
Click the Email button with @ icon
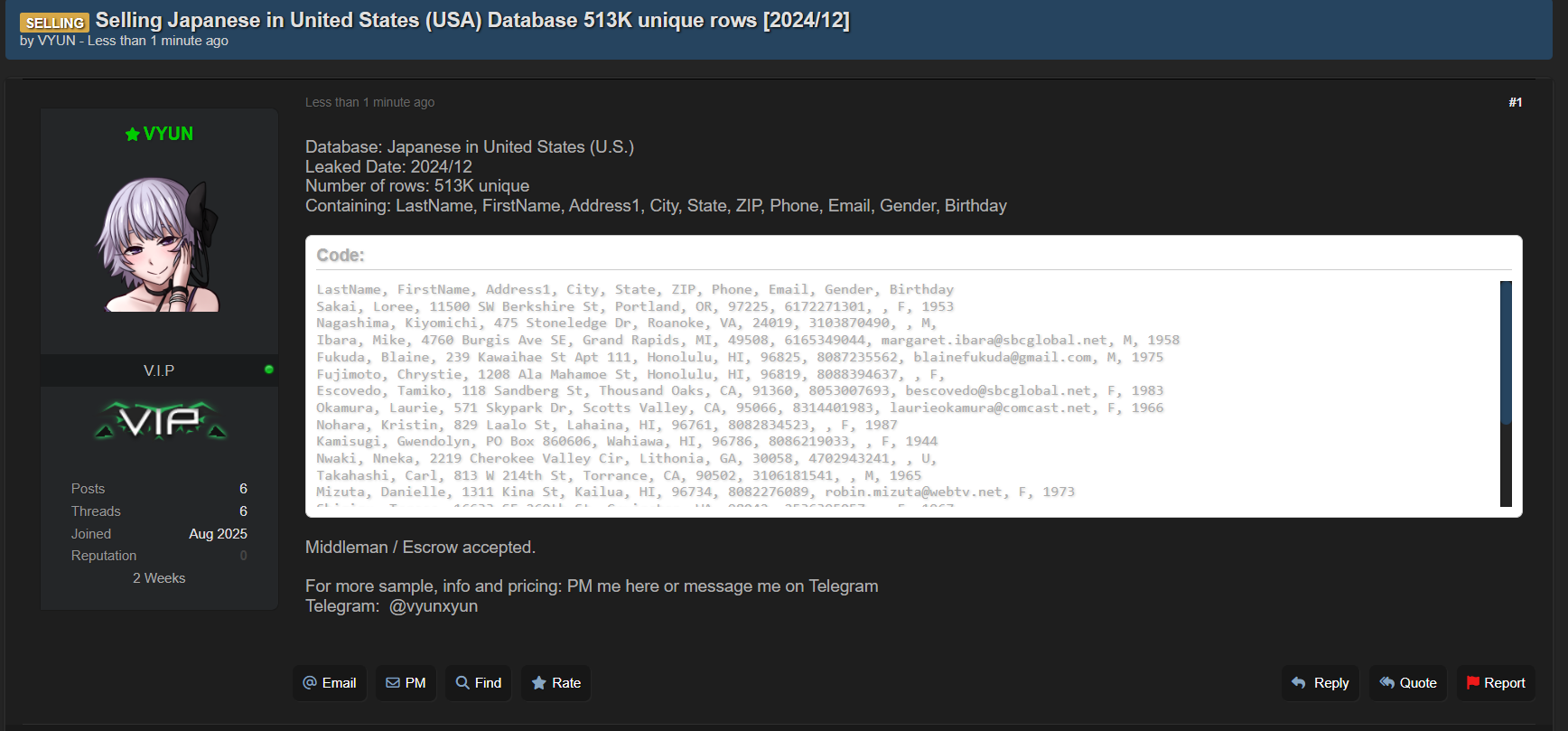coord(330,683)
